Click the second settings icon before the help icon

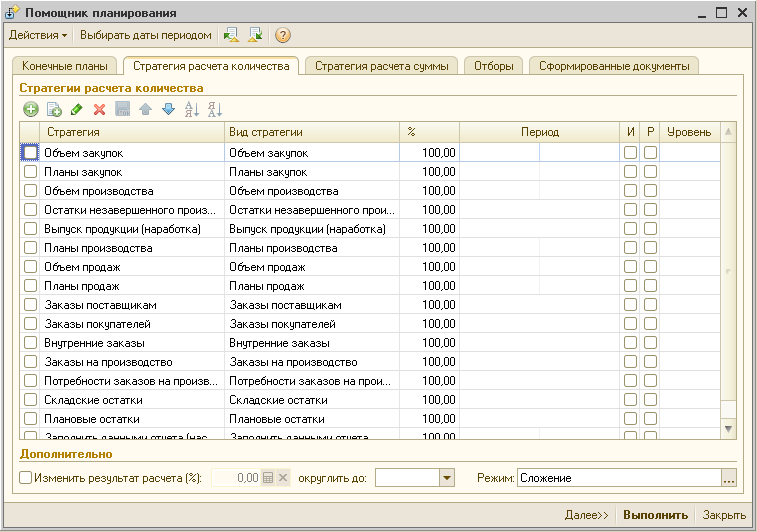coord(255,35)
